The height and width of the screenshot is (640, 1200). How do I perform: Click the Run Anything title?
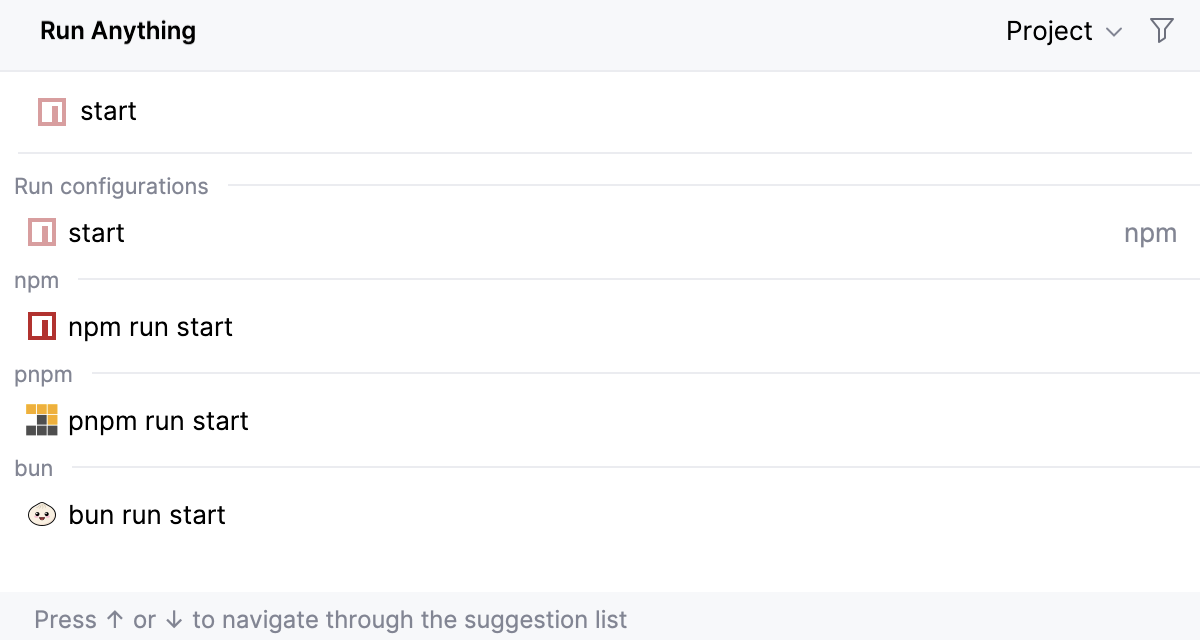point(117,31)
